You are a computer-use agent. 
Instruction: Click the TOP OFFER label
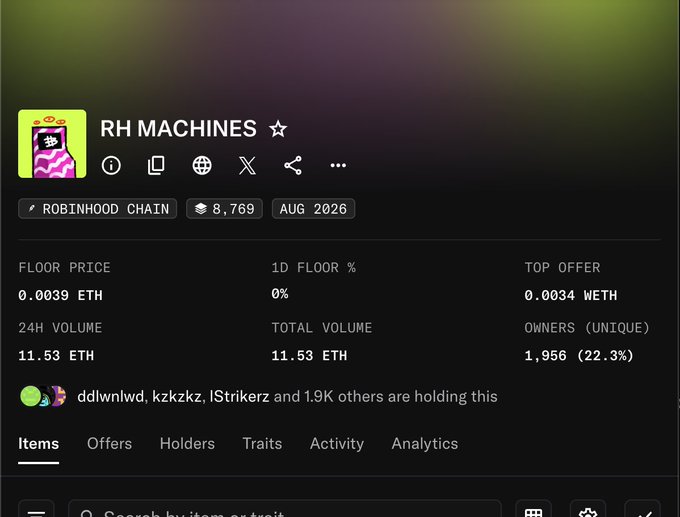point(562,268)
